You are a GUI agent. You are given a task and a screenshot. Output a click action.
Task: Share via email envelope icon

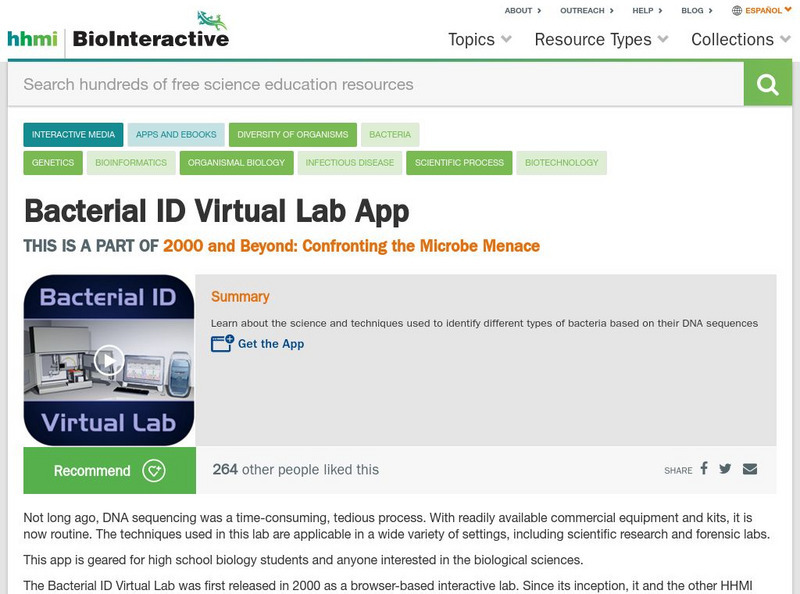749,468
